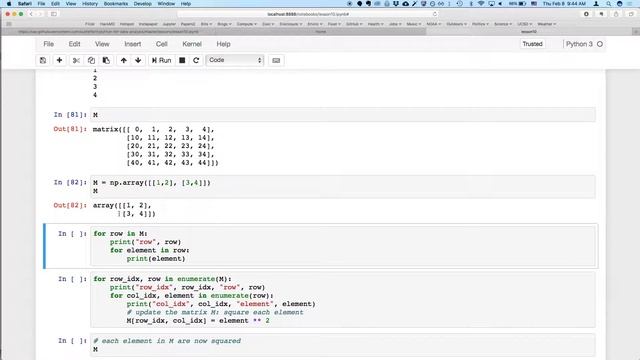640x360 pixels.
Task: Select the In [82] prompt label
Action: (x=70, y=182)
